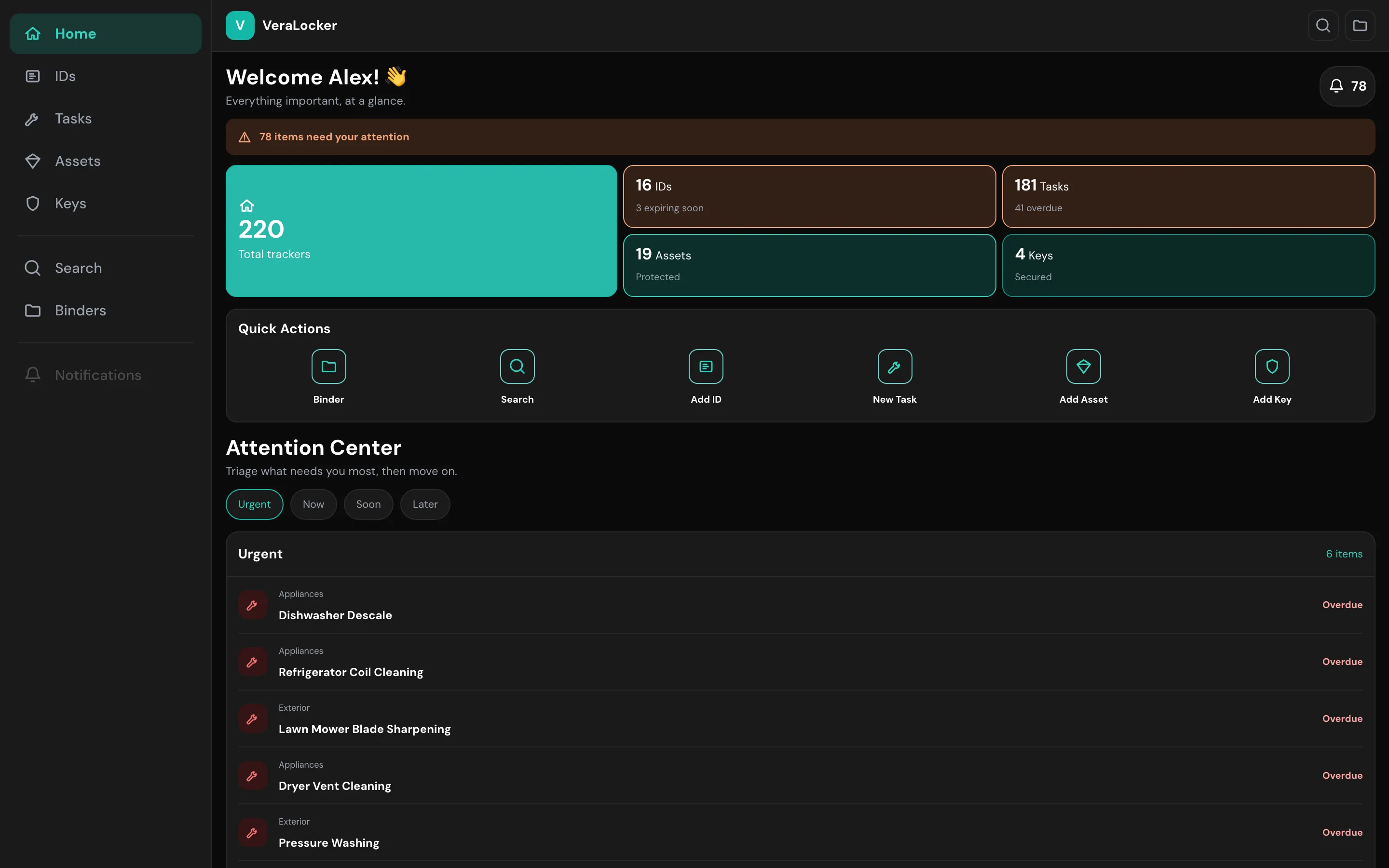This screenshot has width=1389, height=868.
Task: Open the folder icon in top header
Action: 1360,25
